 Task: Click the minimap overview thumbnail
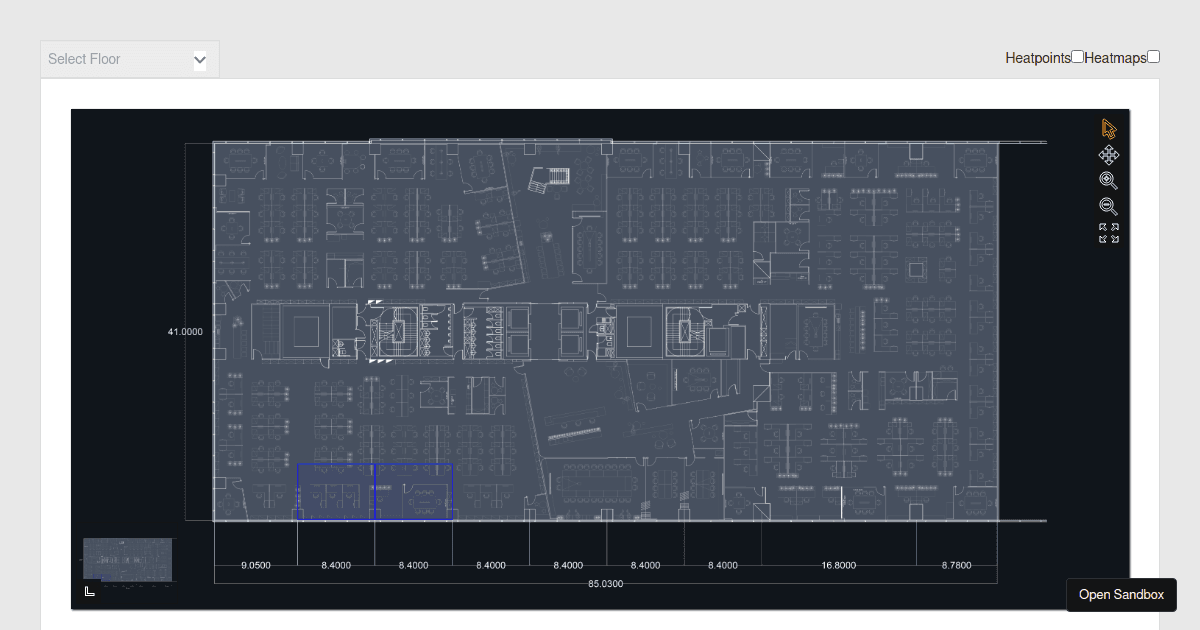tap(127, 559)
